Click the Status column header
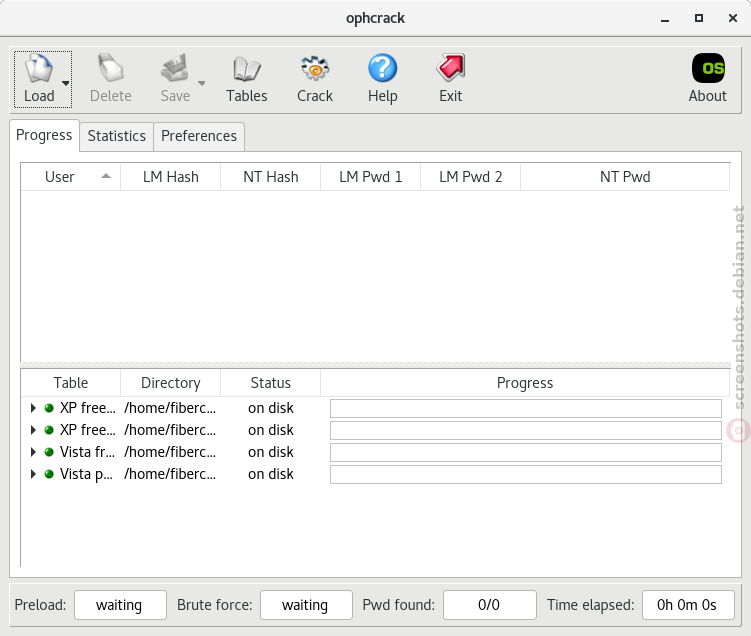The image size is (751, 636). 271,383
